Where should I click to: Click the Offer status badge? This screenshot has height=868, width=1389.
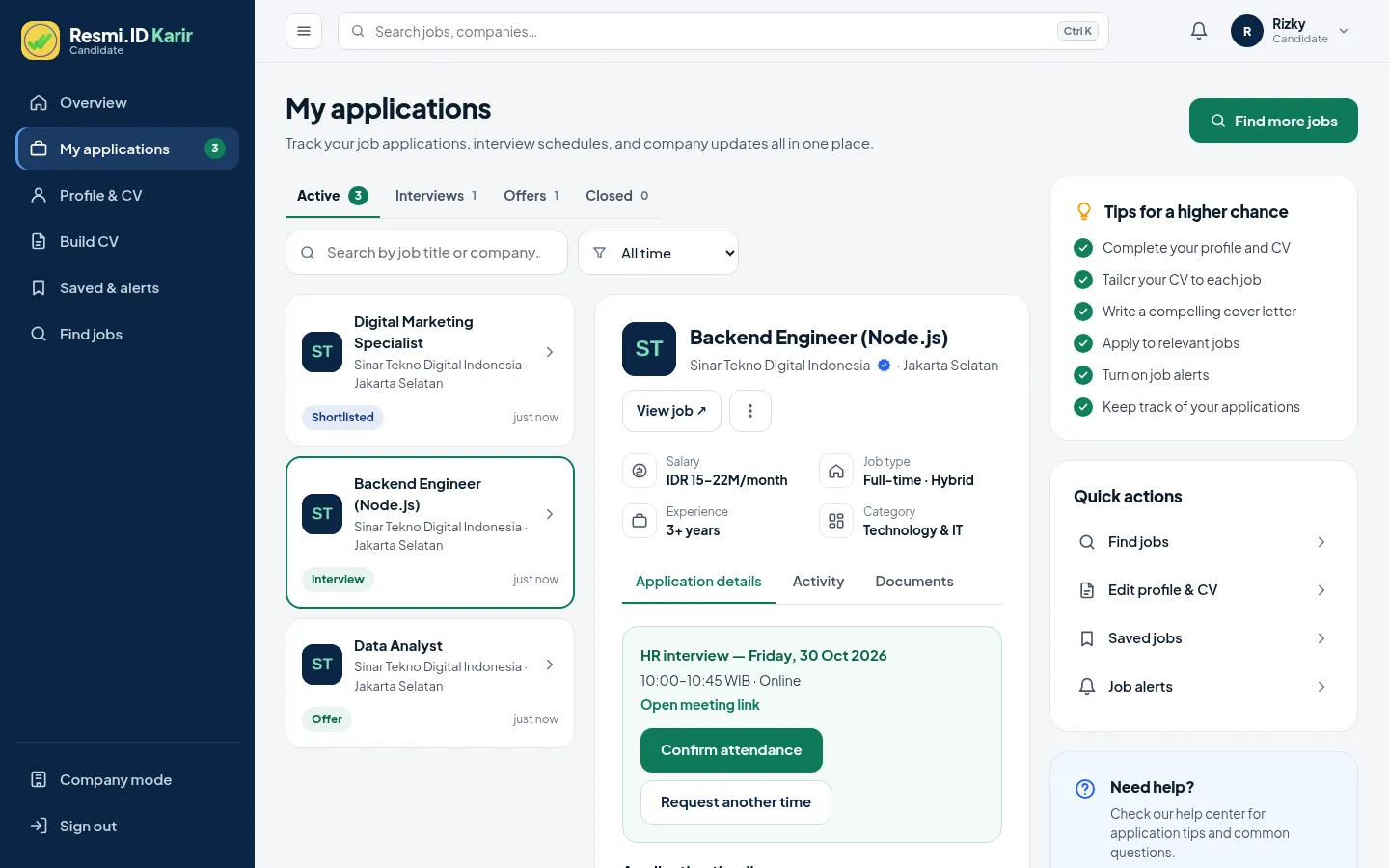(327, 719)
